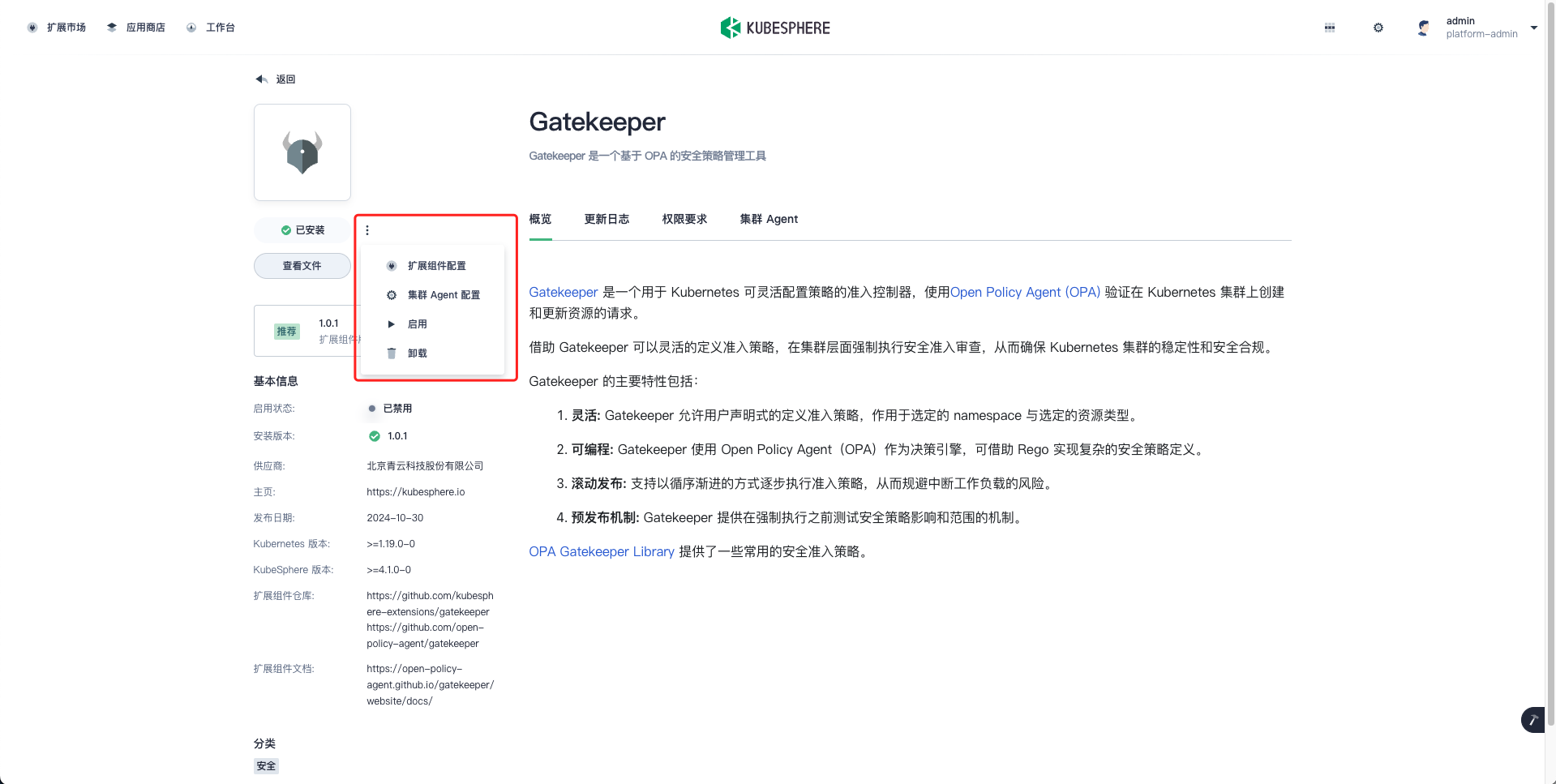Click the open-policy-agent.github.io docs URL
This screenshot has width=1556, height=784.
pos(430,685)
